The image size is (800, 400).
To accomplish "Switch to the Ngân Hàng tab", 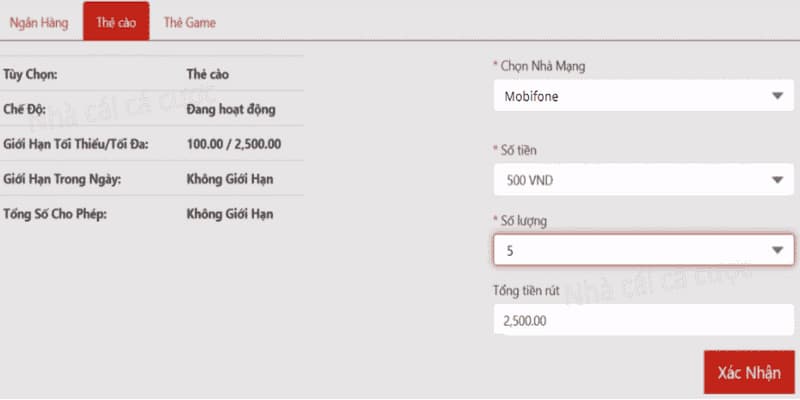I will pyautogui.click(x=39, y=23).
